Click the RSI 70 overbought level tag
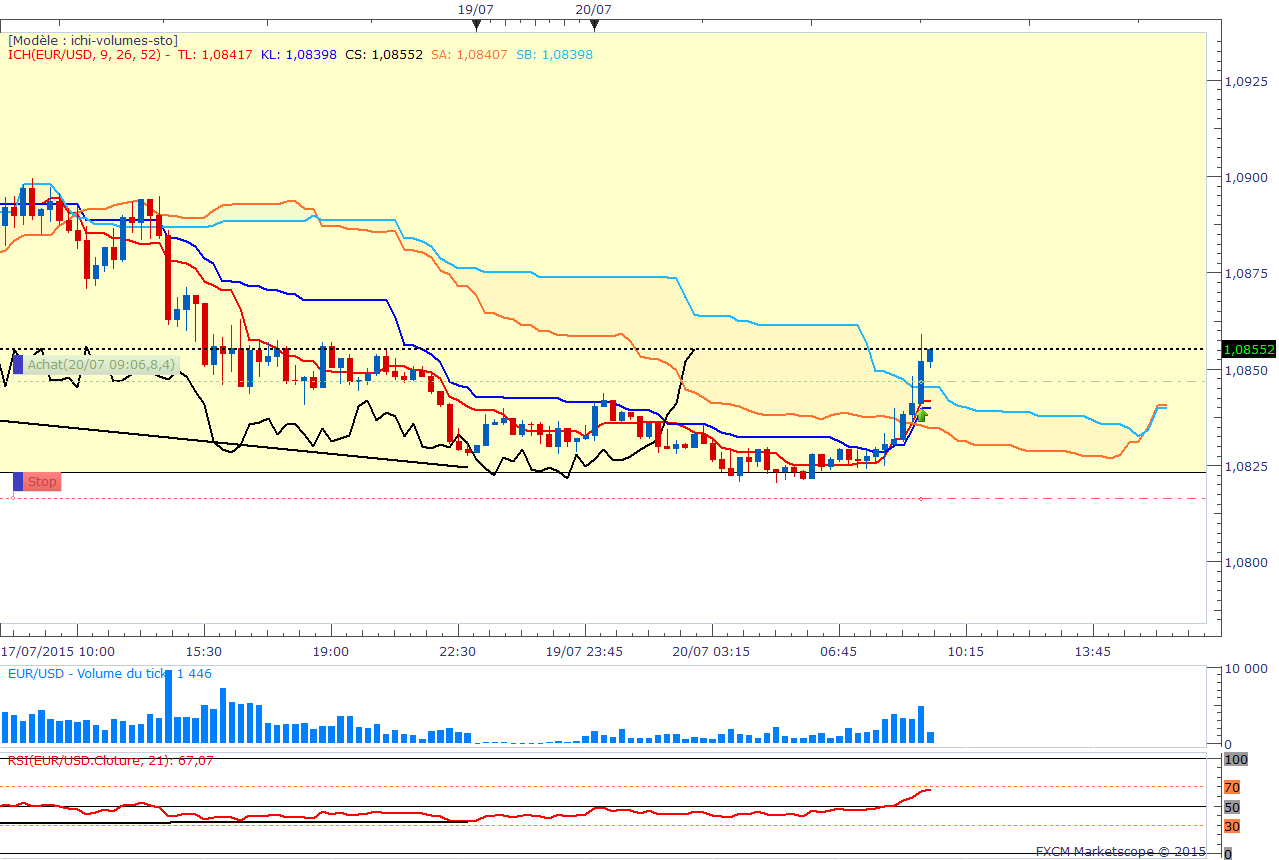The height and width of the screenshot is (860, 1279). [1232, 787]
